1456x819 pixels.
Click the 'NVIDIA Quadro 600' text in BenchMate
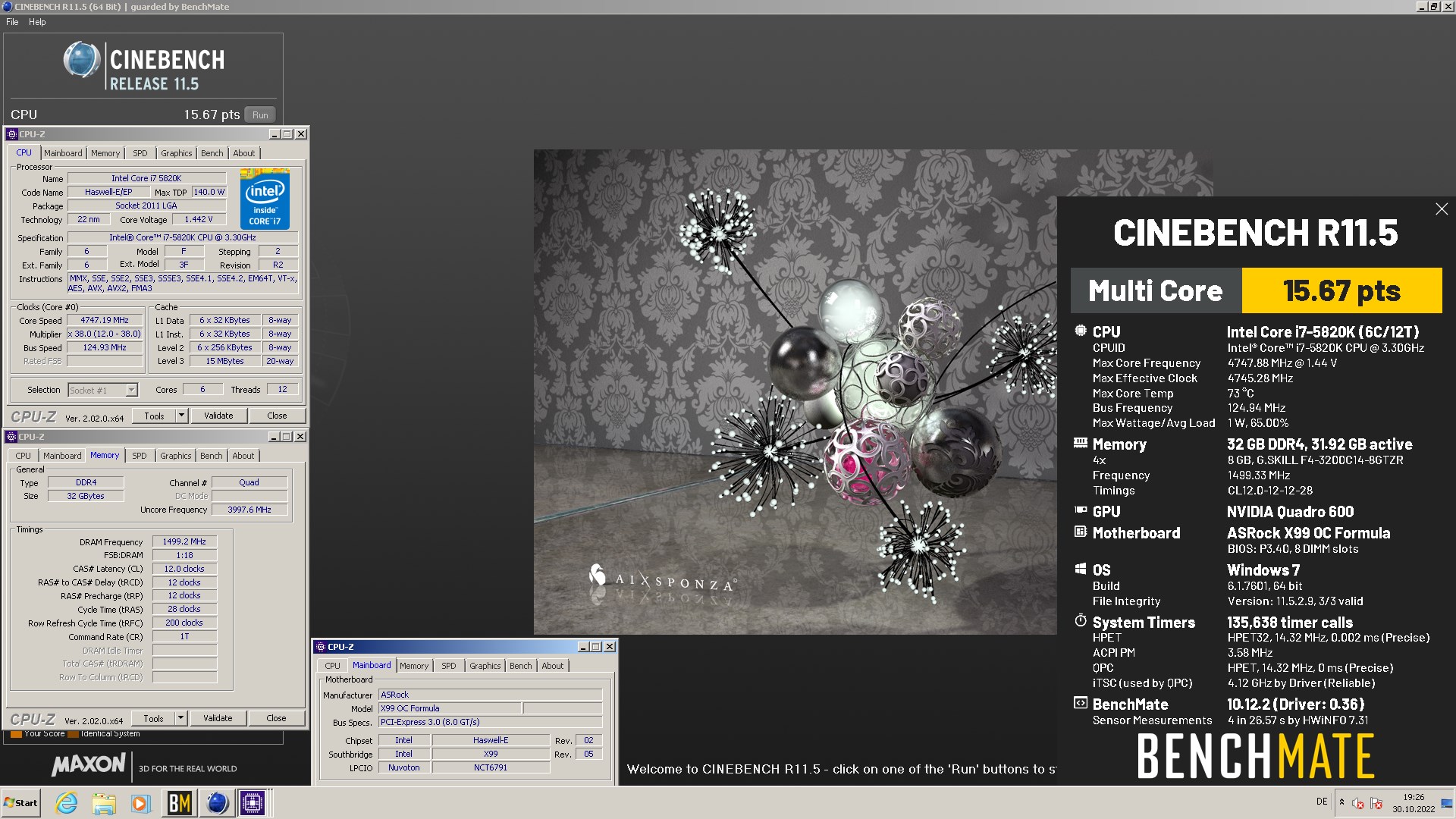click(1290, 512)
